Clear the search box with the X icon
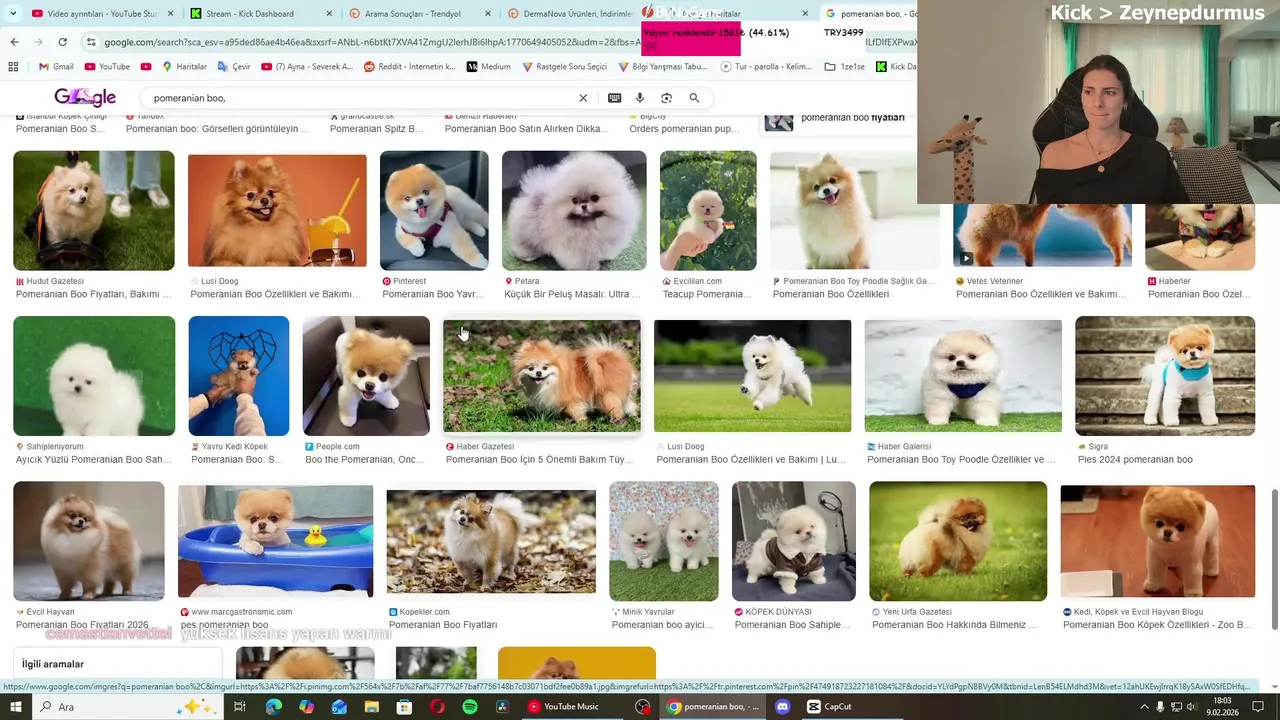 coord(583,98)
